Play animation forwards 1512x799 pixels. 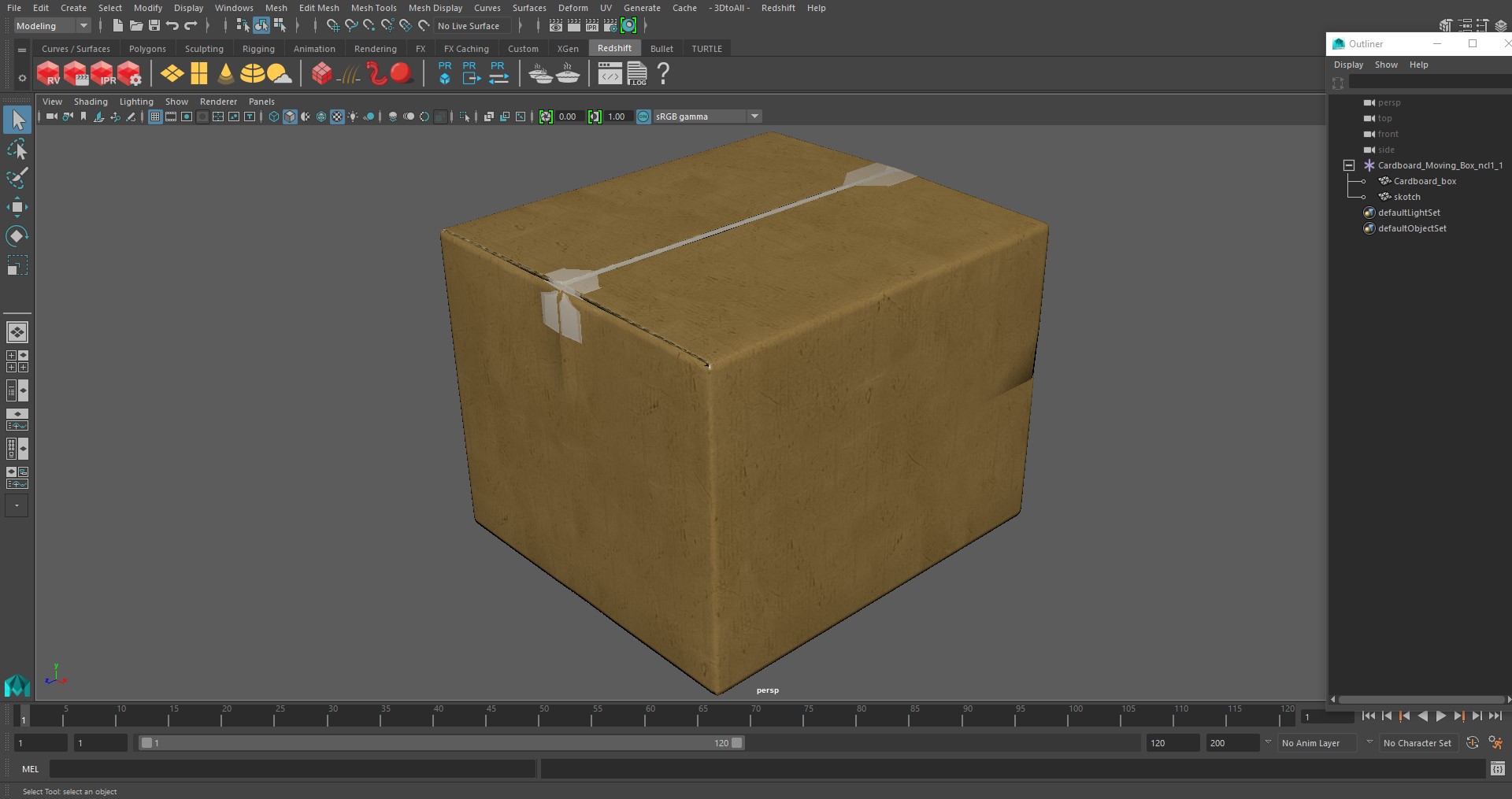[1440, 716]
